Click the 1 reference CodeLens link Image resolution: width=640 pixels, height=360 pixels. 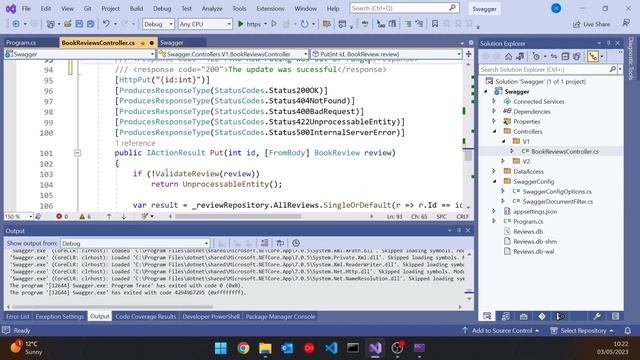point(135,143)
